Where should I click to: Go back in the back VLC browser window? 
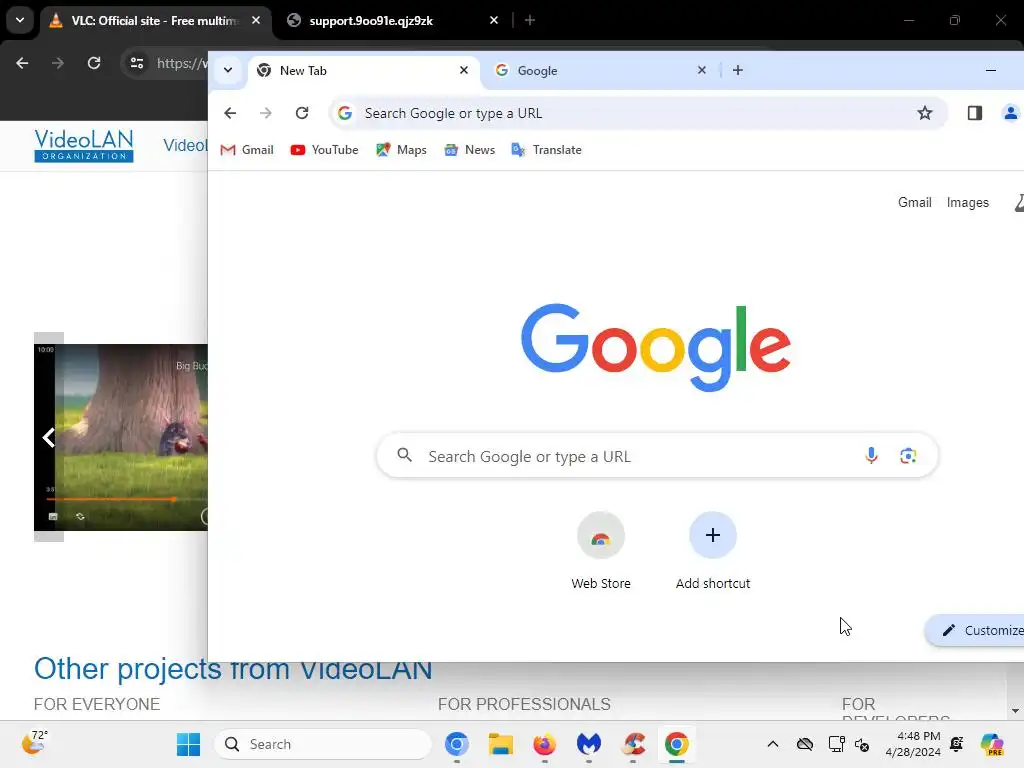(x=22, y=63)
